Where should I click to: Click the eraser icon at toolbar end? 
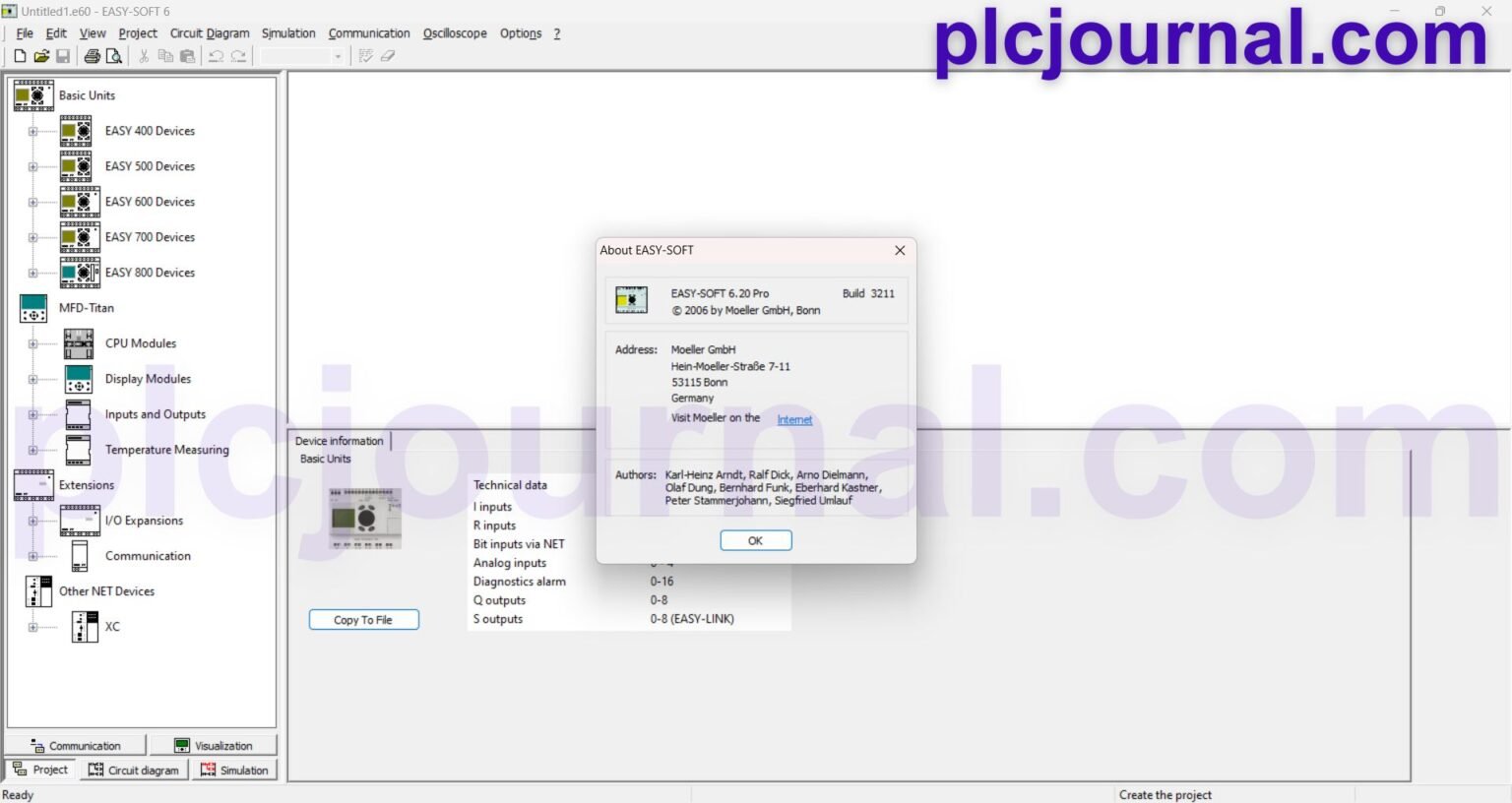388,56
